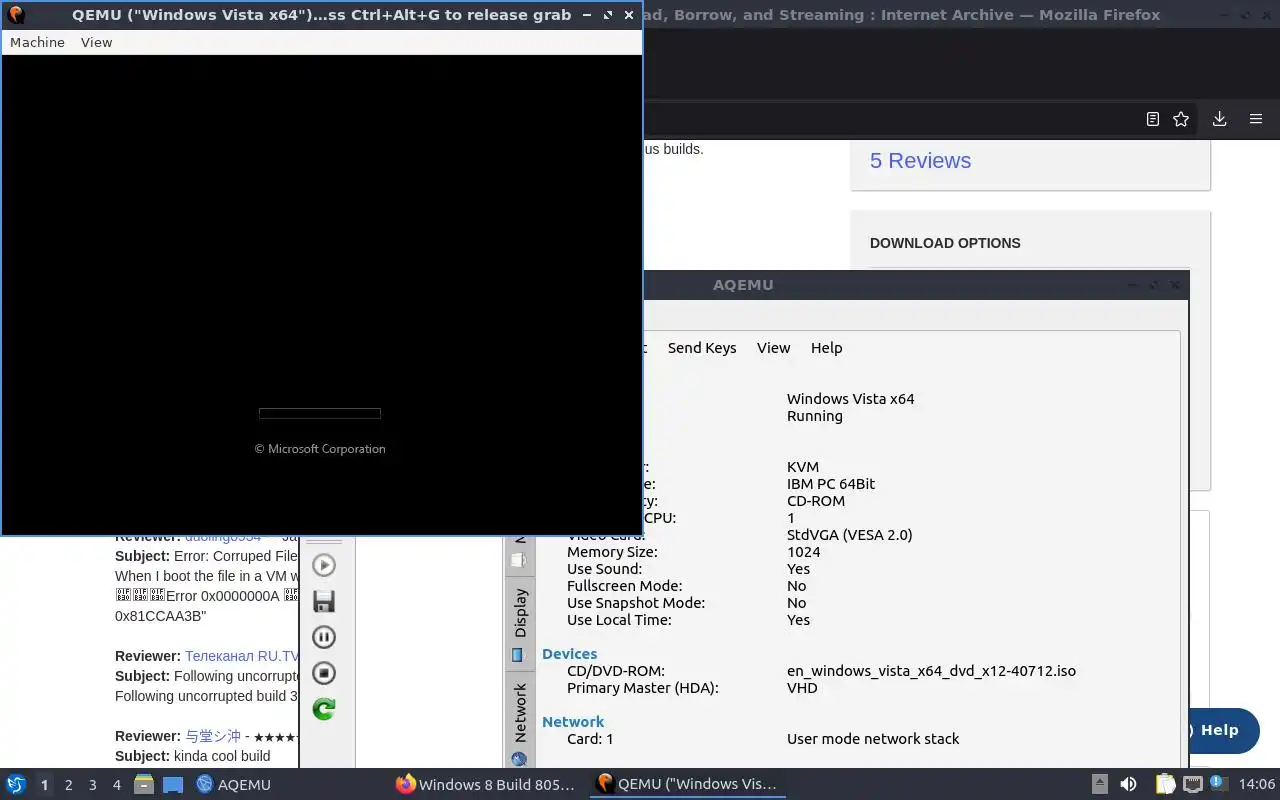Viewport: 1280px width, 800px height.
Task: Click the Devices section heading in AQEMU
Action: 569,654
